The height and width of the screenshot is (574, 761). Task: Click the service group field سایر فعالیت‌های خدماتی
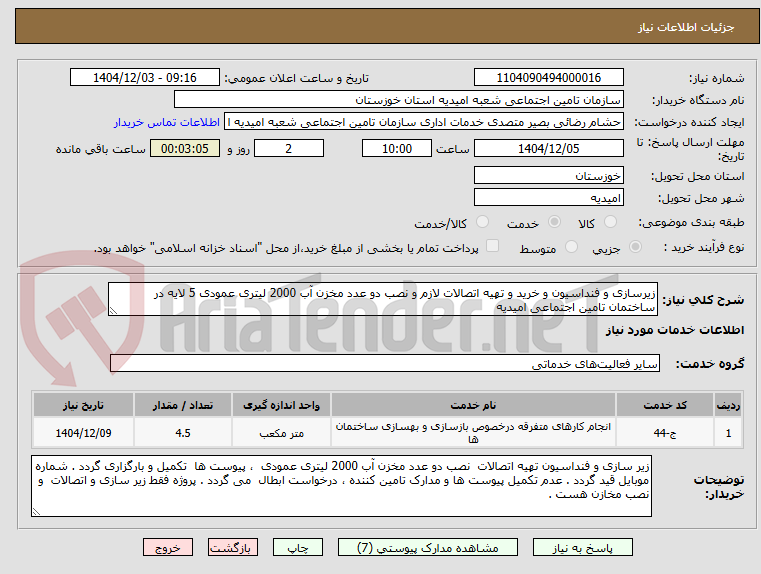tap(385, 363)
